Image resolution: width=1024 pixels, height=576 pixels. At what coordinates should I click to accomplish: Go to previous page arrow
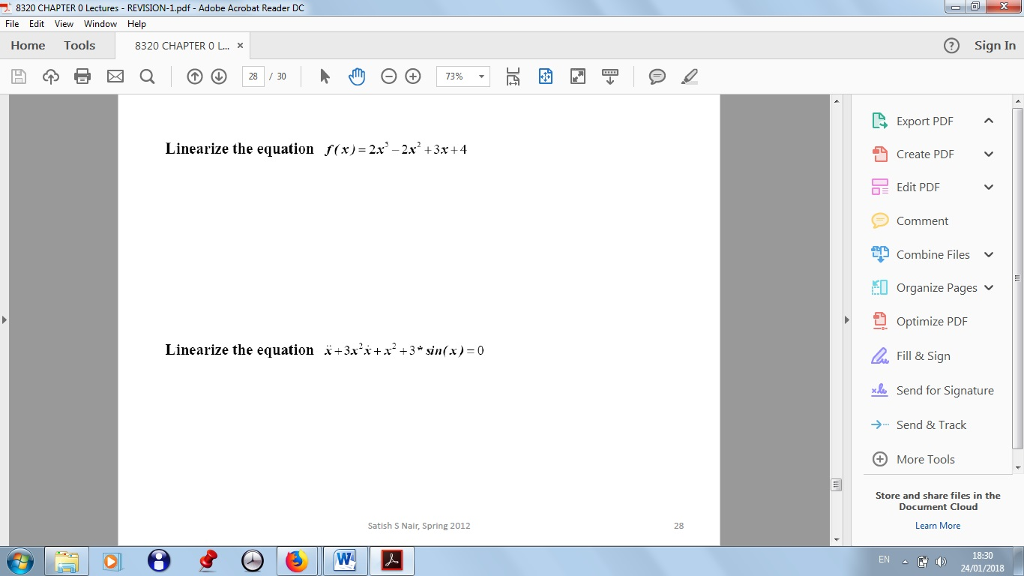[195, 76]
